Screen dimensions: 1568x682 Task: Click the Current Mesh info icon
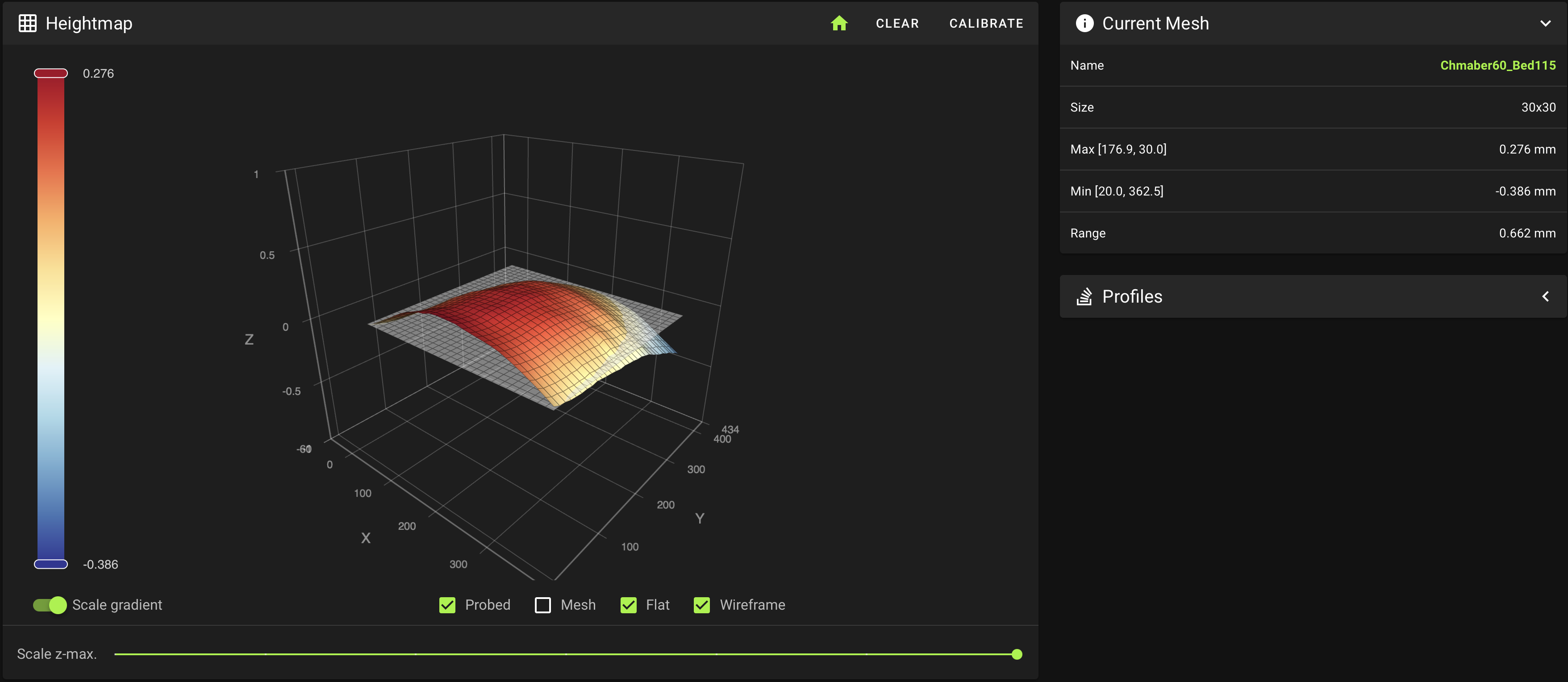(x=1084, y=23)
